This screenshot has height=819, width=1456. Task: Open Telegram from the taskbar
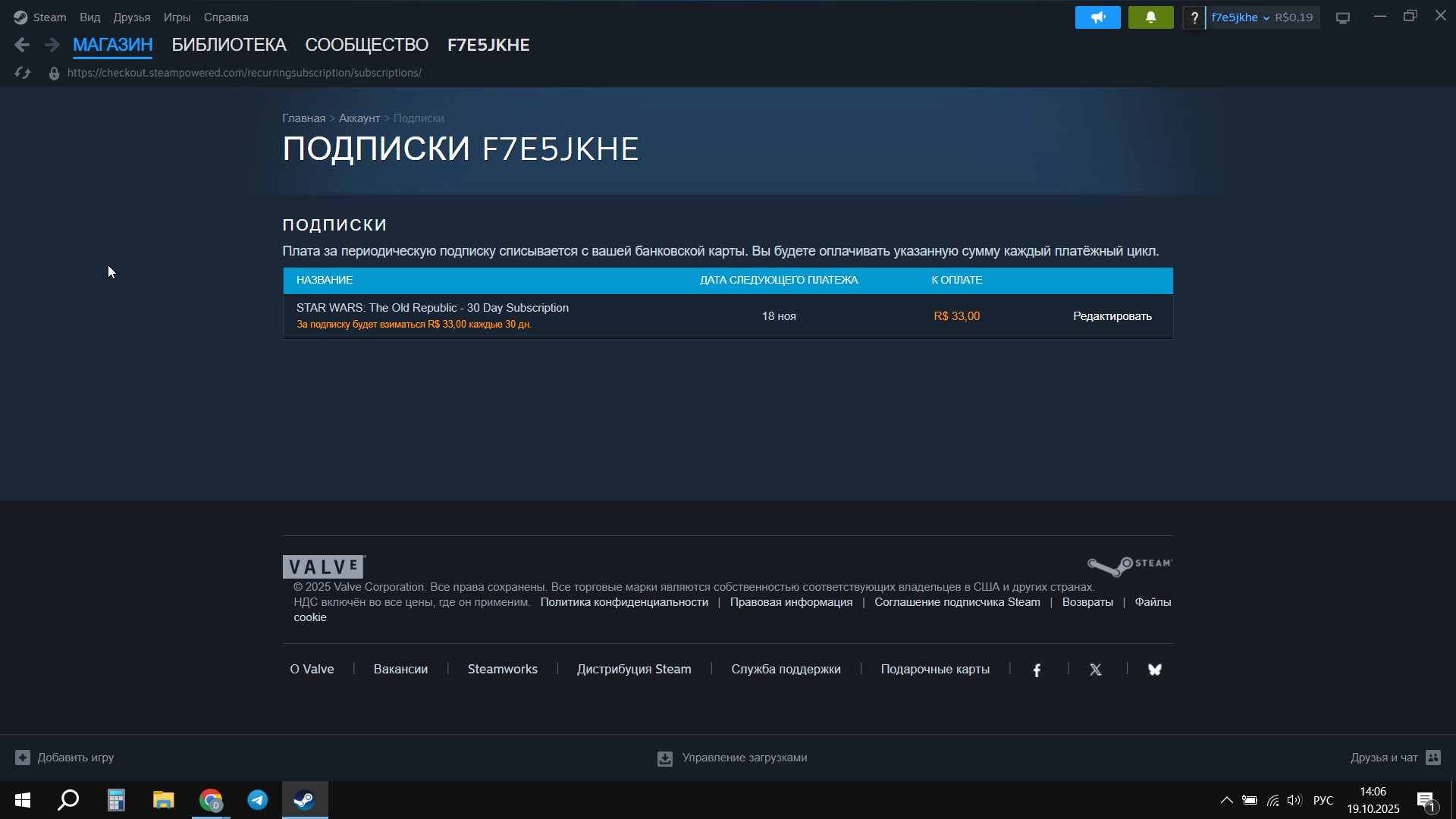tap(258, 800)
